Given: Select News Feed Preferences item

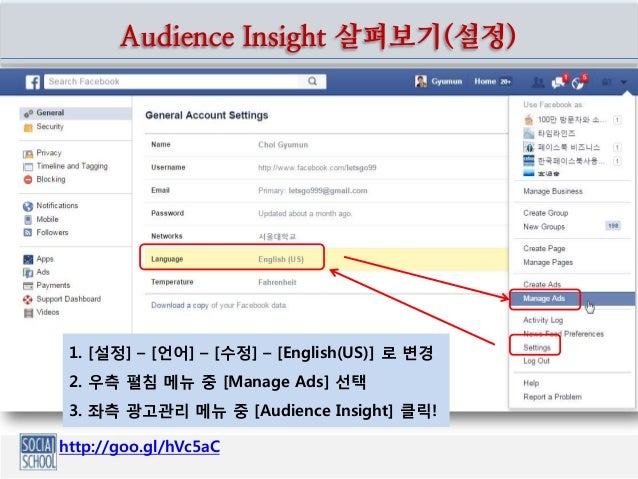Looking at the screenshot, I should 563,334.
